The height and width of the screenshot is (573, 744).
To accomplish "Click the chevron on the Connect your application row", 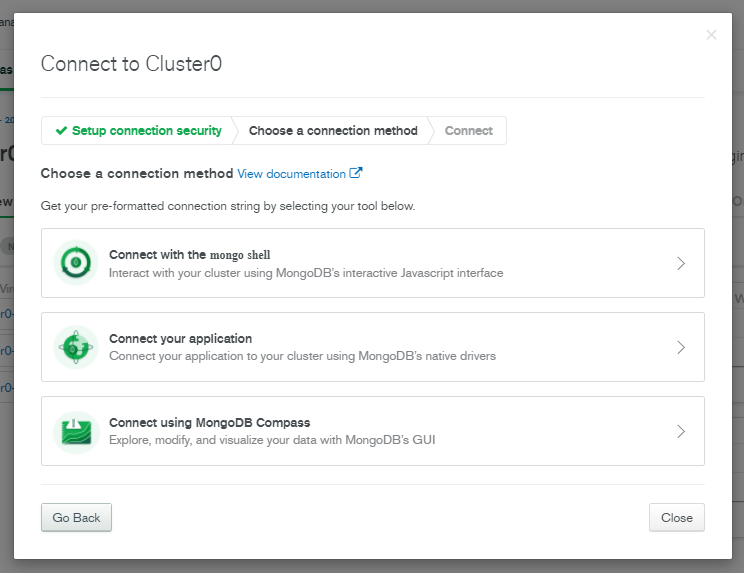I will point(681,347).
